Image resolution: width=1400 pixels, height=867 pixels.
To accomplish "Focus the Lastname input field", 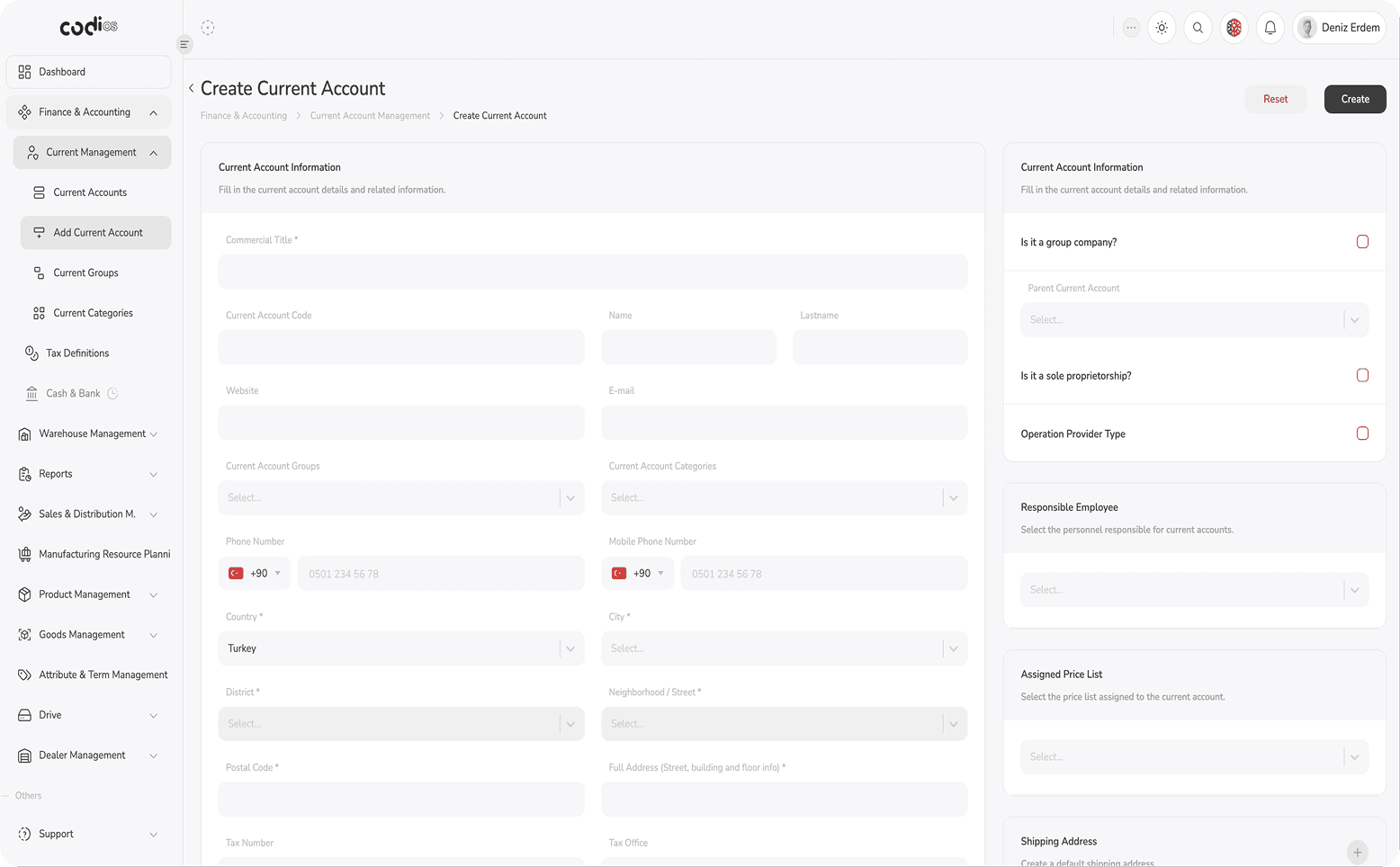I will tap(880, 347).
